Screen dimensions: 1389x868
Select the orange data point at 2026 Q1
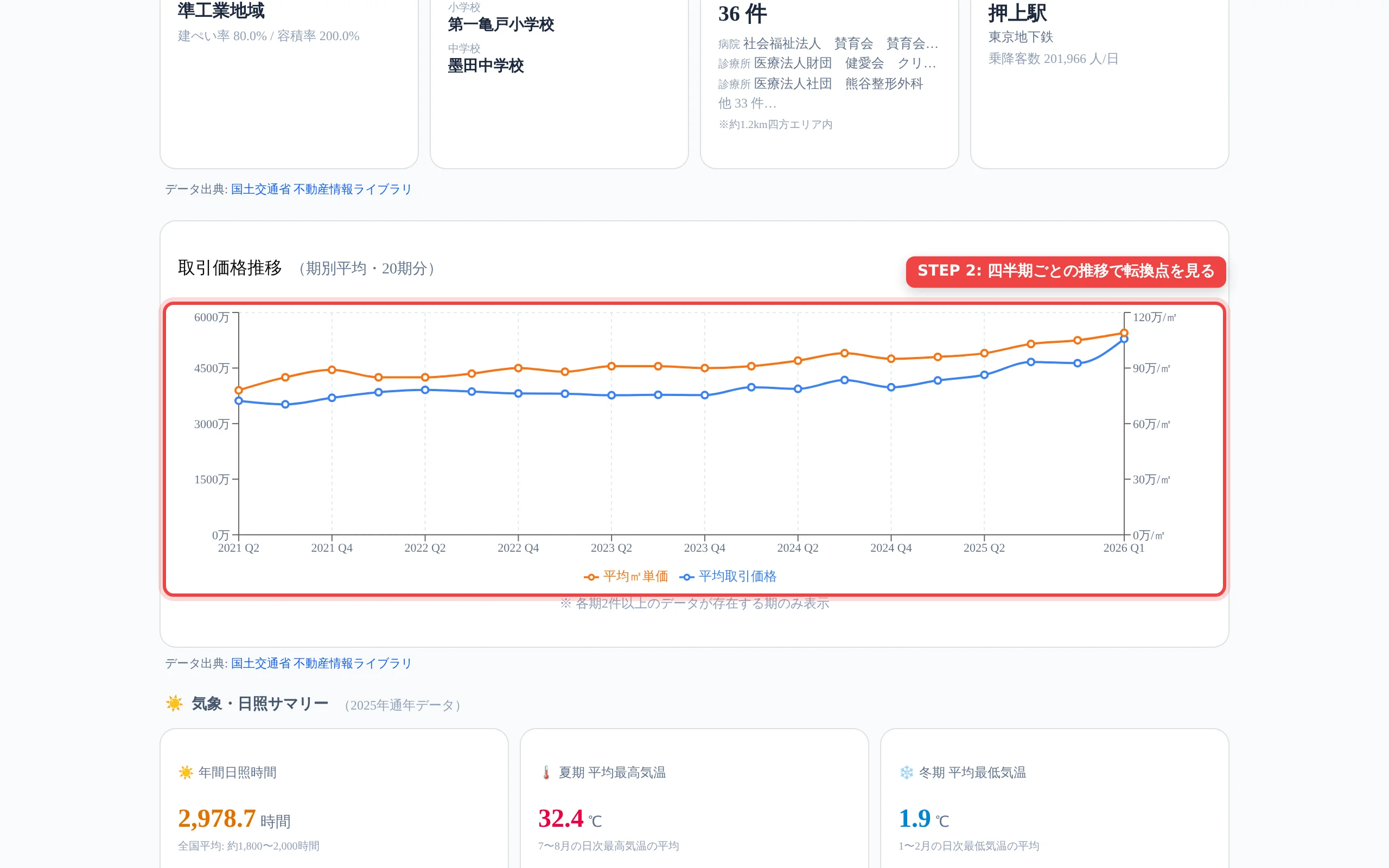(1124, 333)
